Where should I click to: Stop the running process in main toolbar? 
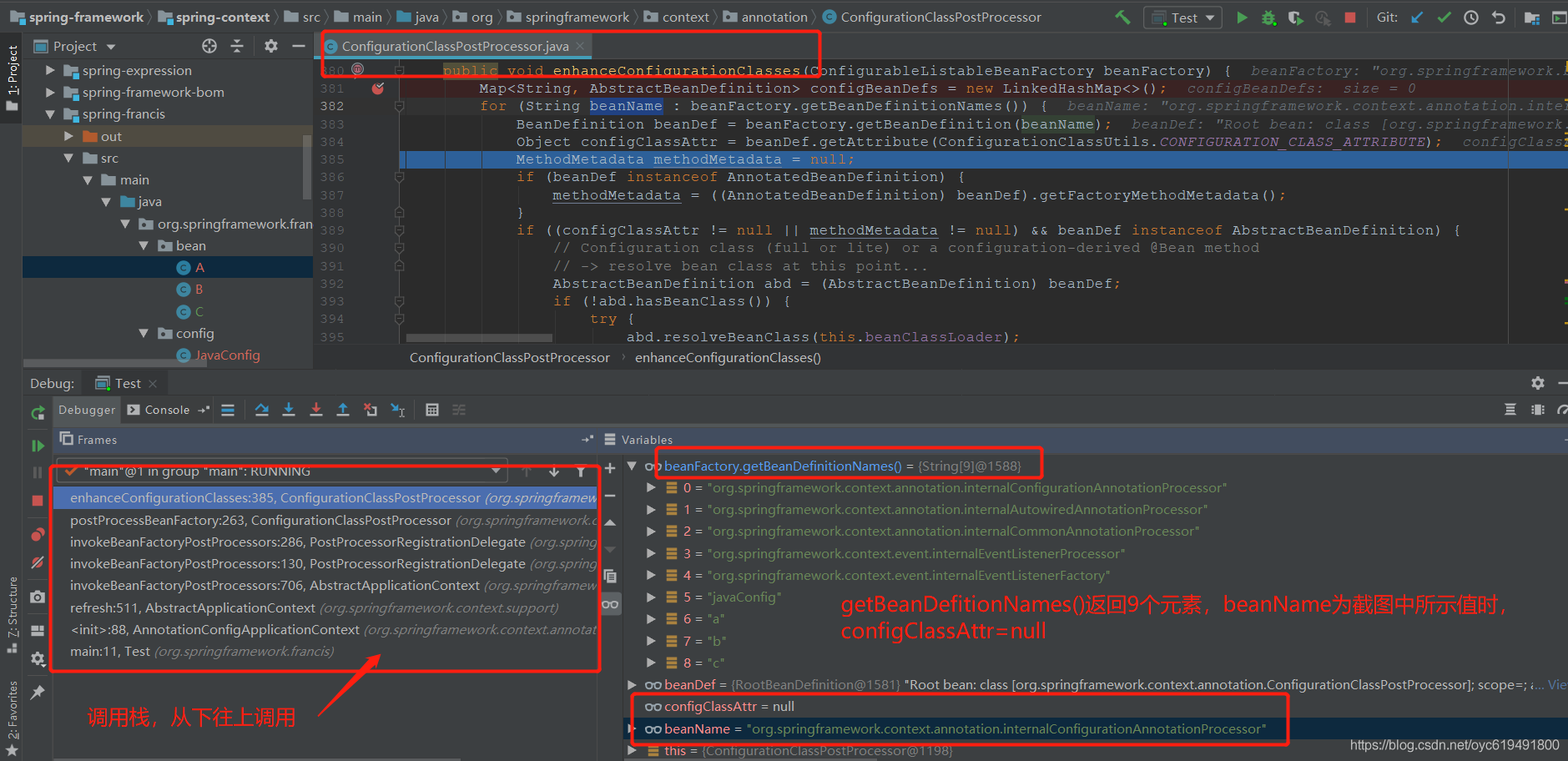coord(1350,17)
